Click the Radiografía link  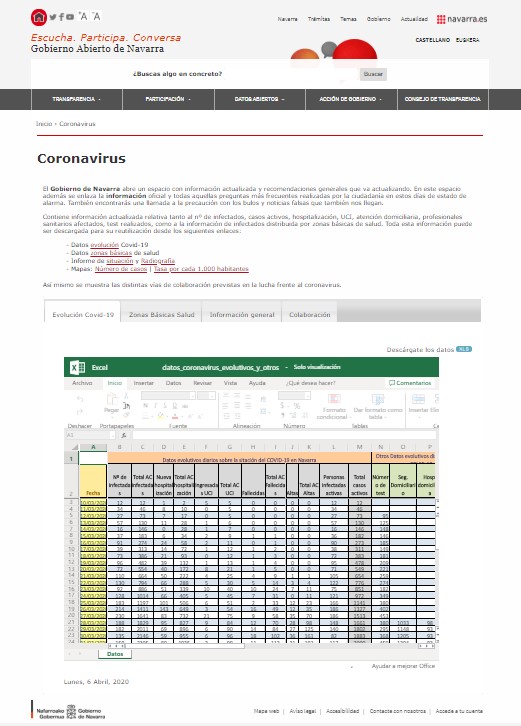(157, 261)
